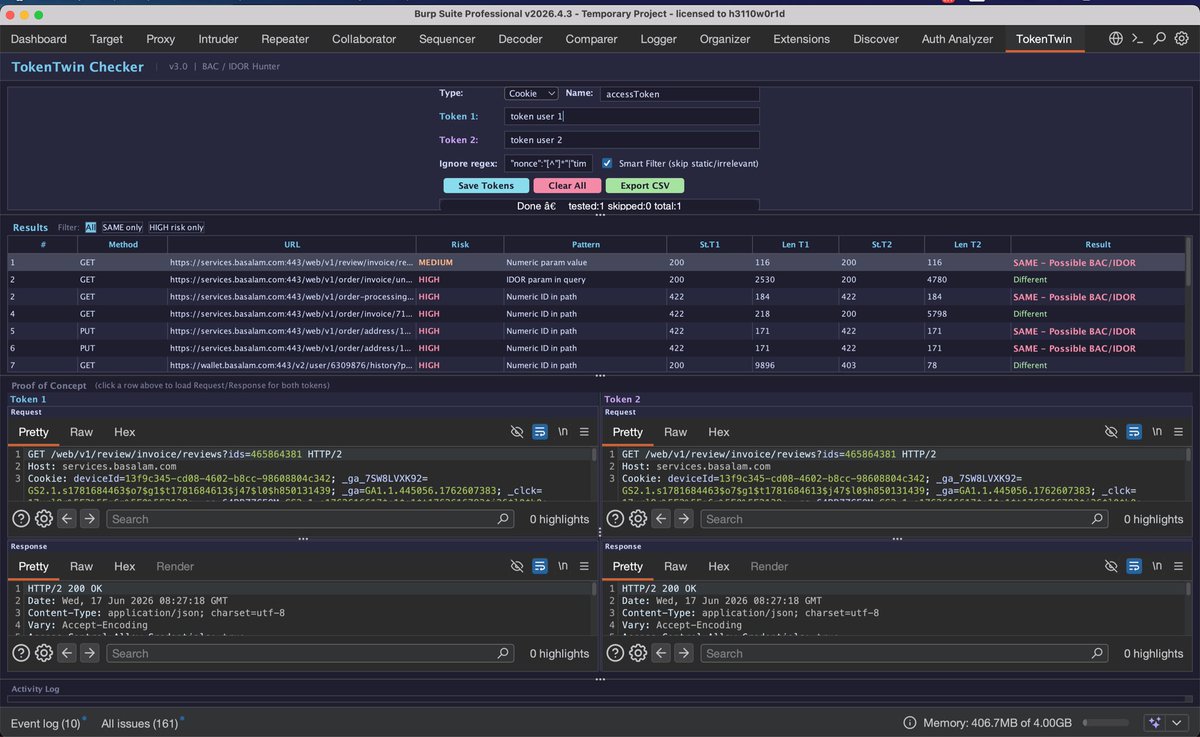Open the terminal prompt icon in top bar
1200x737 pixels.
1137,39
